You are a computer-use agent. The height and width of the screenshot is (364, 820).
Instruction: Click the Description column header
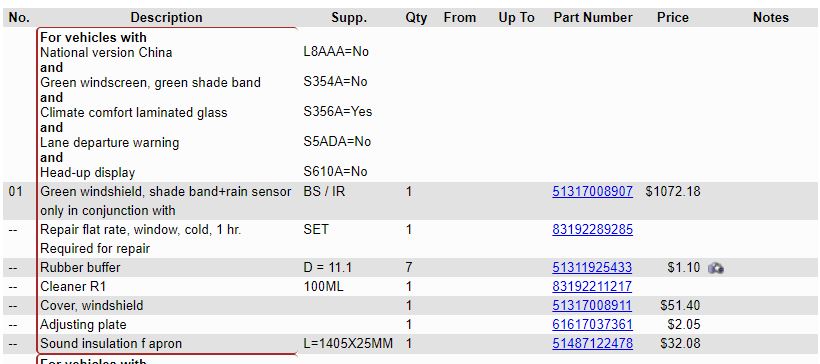166,18
